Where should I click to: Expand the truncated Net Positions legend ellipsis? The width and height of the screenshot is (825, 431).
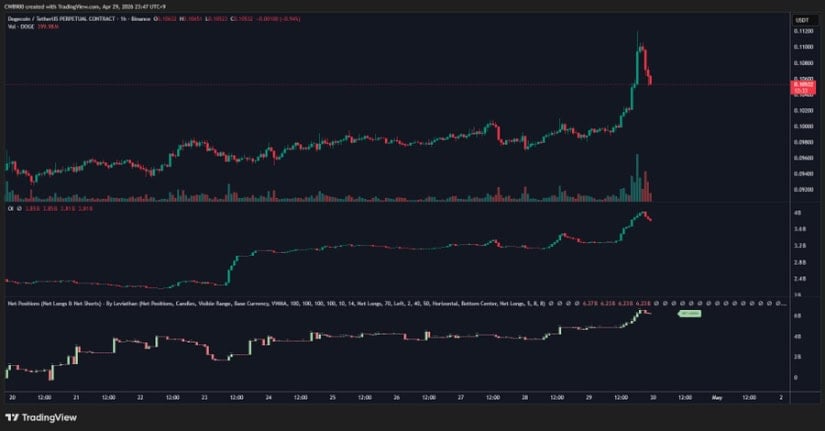point(784,304)
